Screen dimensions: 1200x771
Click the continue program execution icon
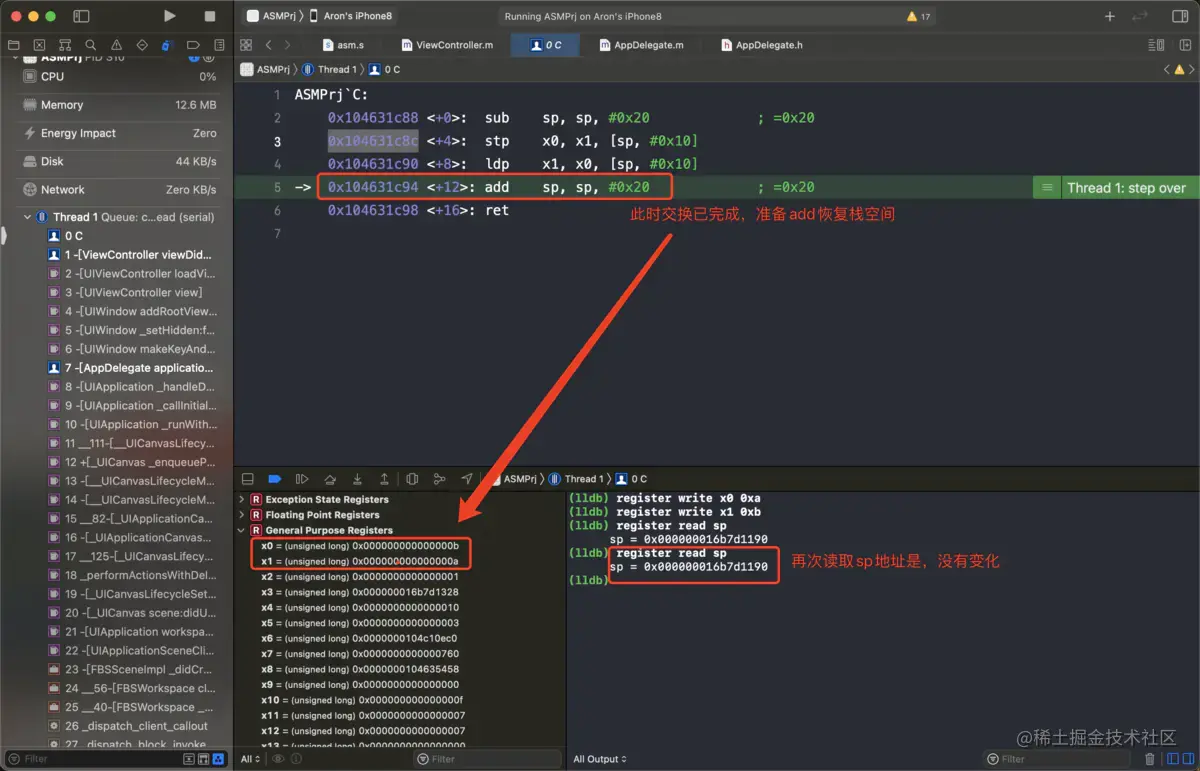click(x=302, y=479)
